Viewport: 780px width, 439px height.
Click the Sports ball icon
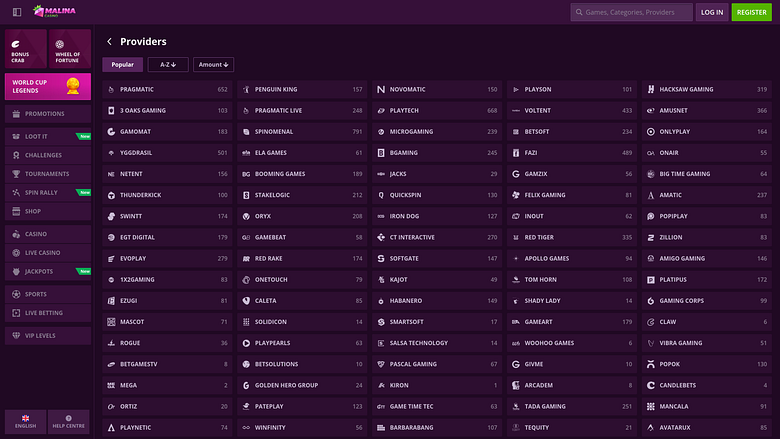[x=16, y=294]
